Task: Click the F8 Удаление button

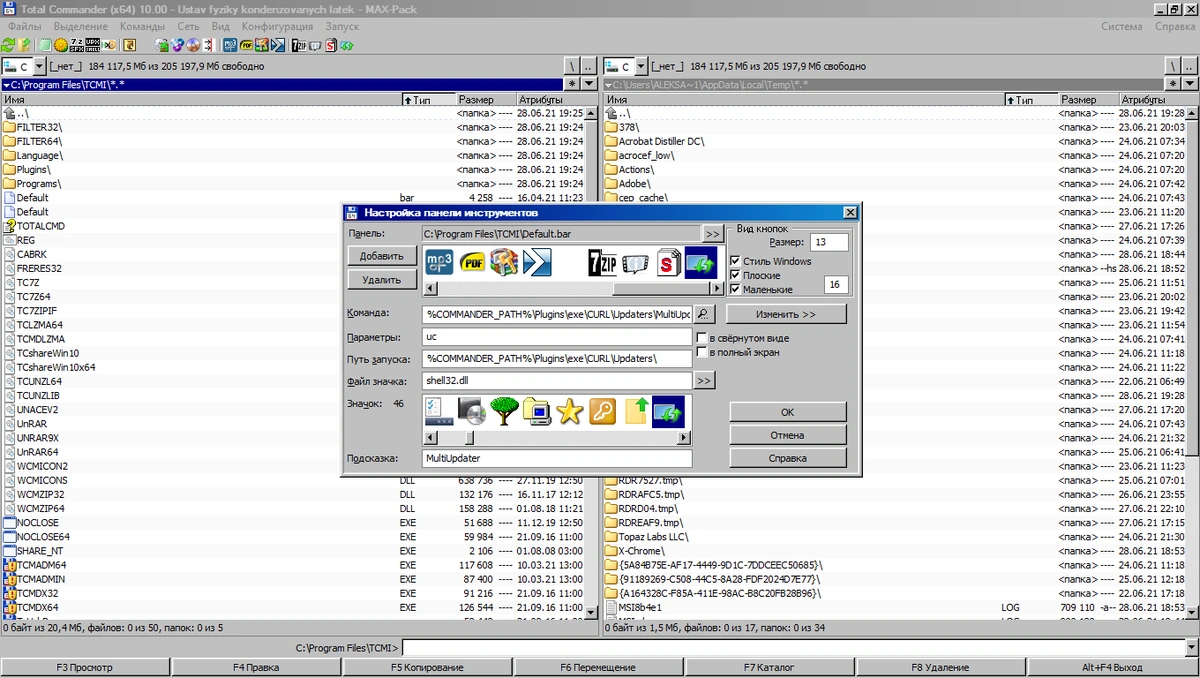Action: pyautogui.click(x=940, y=667)
